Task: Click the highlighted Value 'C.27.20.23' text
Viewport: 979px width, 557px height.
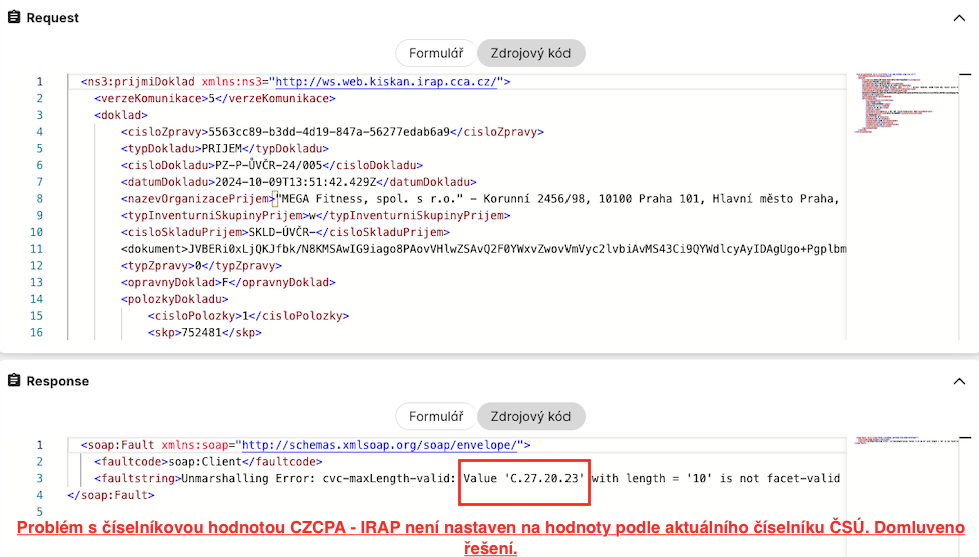Action: [524, 478]
